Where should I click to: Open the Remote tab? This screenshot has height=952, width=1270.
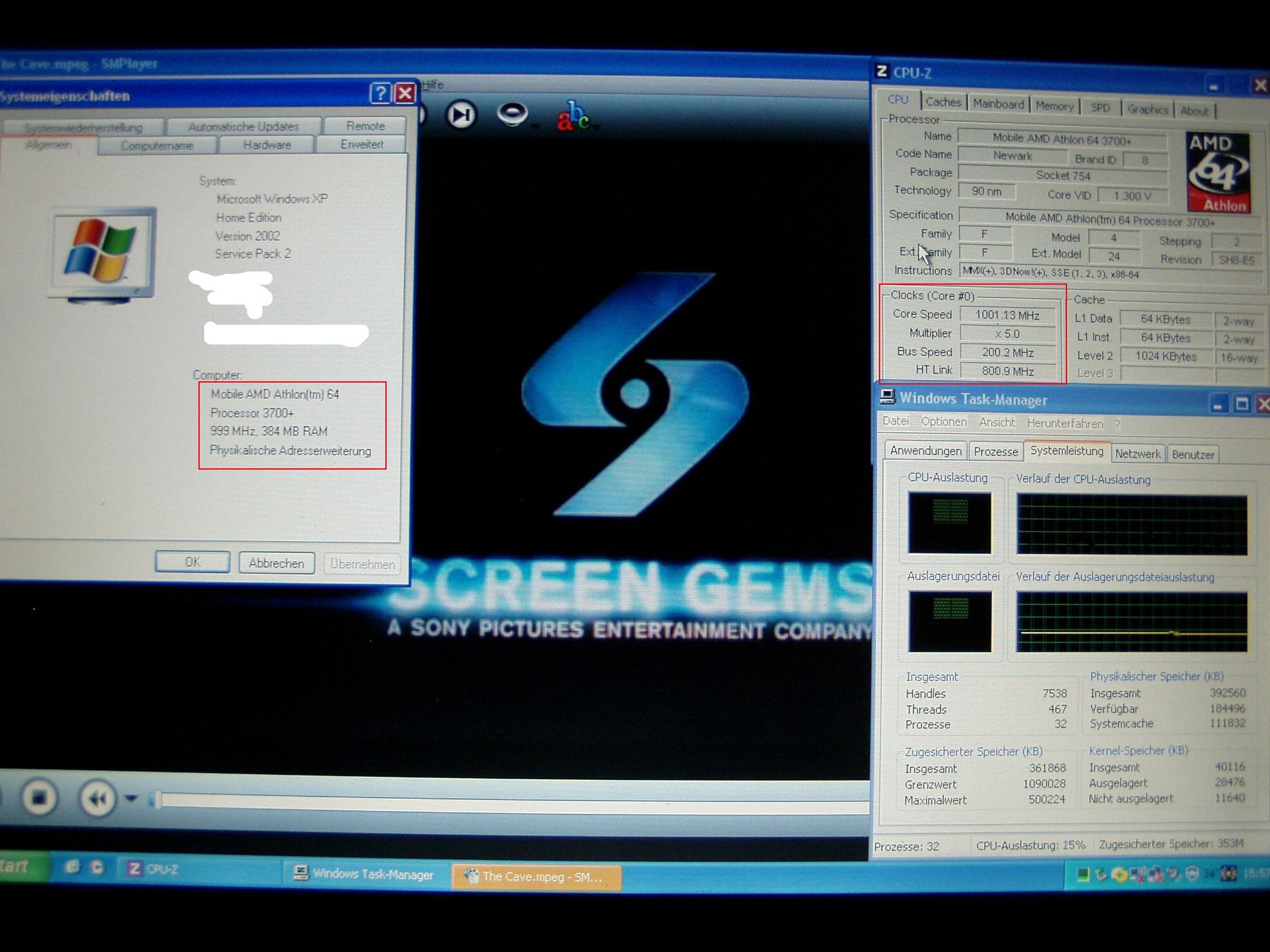(x=366, y=126)
